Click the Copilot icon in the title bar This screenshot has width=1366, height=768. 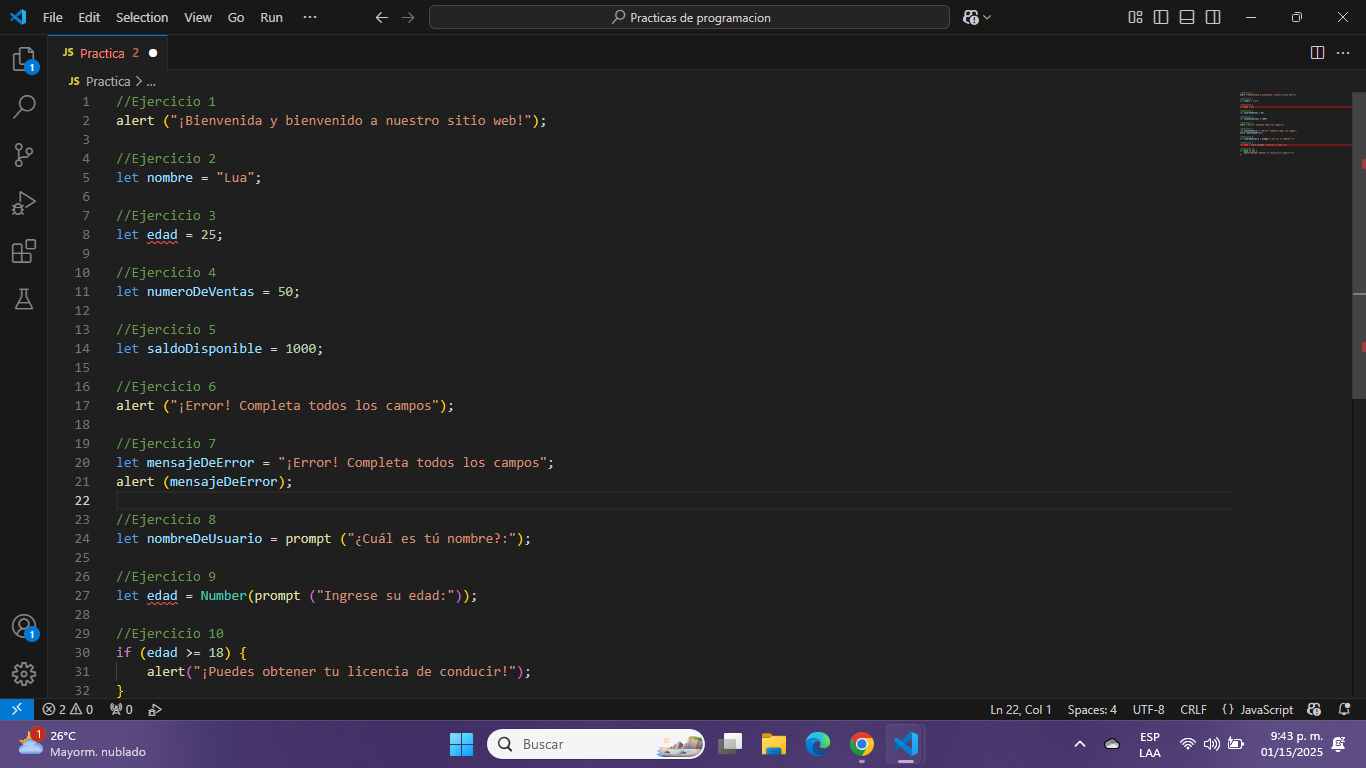tap(970, 17)
